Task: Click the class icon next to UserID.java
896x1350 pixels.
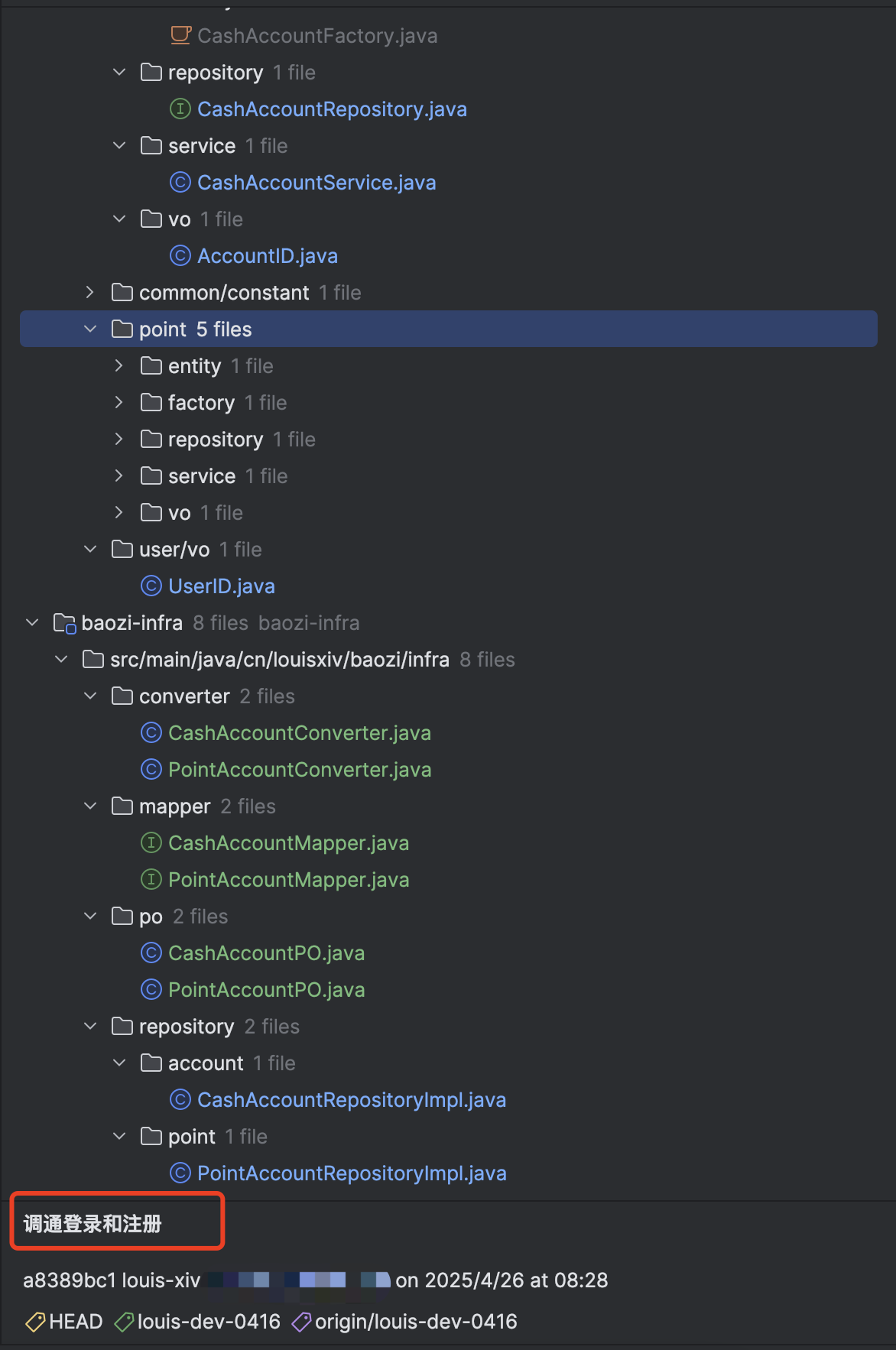Action: [x=151, y=586]
